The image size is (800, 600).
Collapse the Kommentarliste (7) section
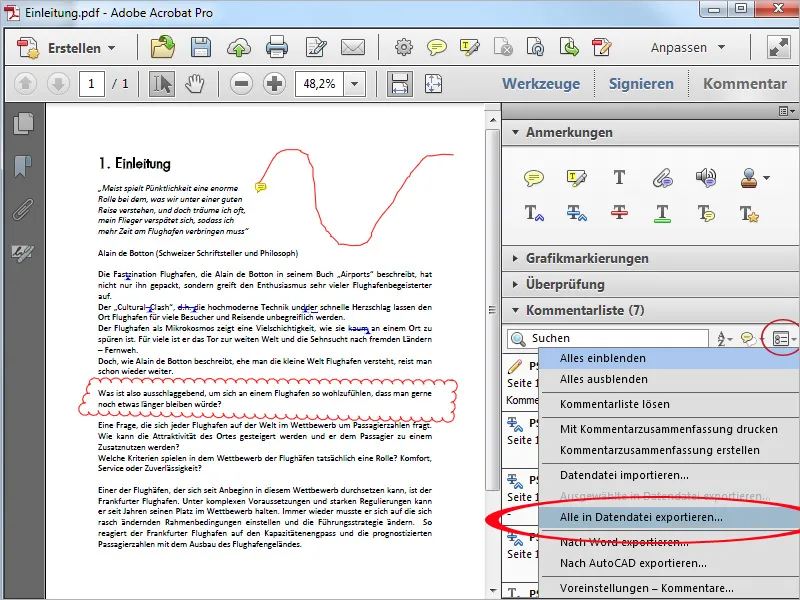coord(516,310)
